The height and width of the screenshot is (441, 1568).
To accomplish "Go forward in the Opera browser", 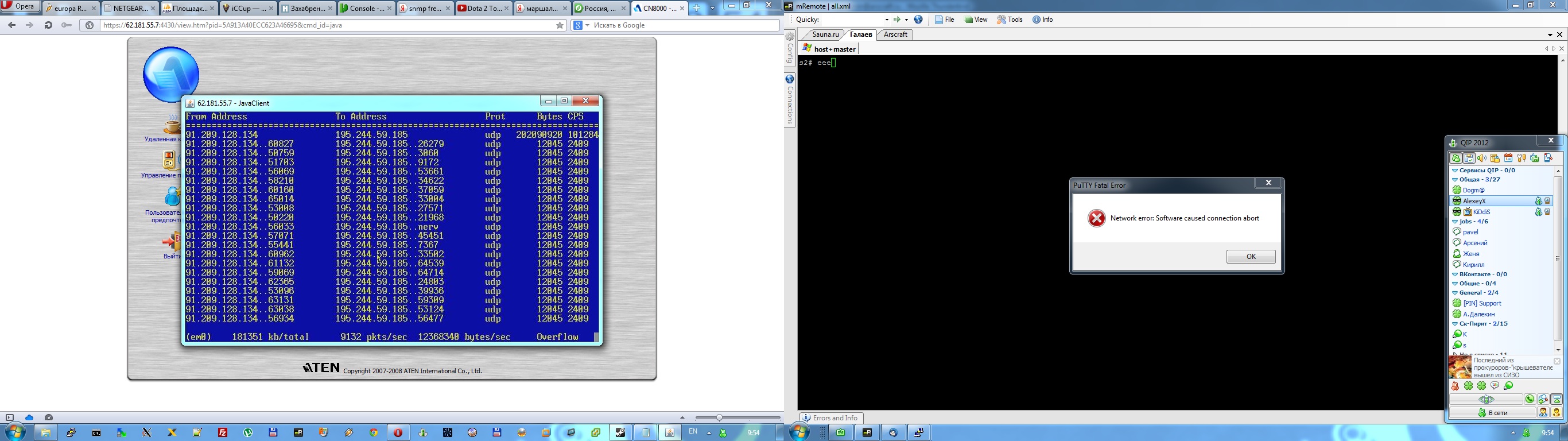I will pos(29,25).
